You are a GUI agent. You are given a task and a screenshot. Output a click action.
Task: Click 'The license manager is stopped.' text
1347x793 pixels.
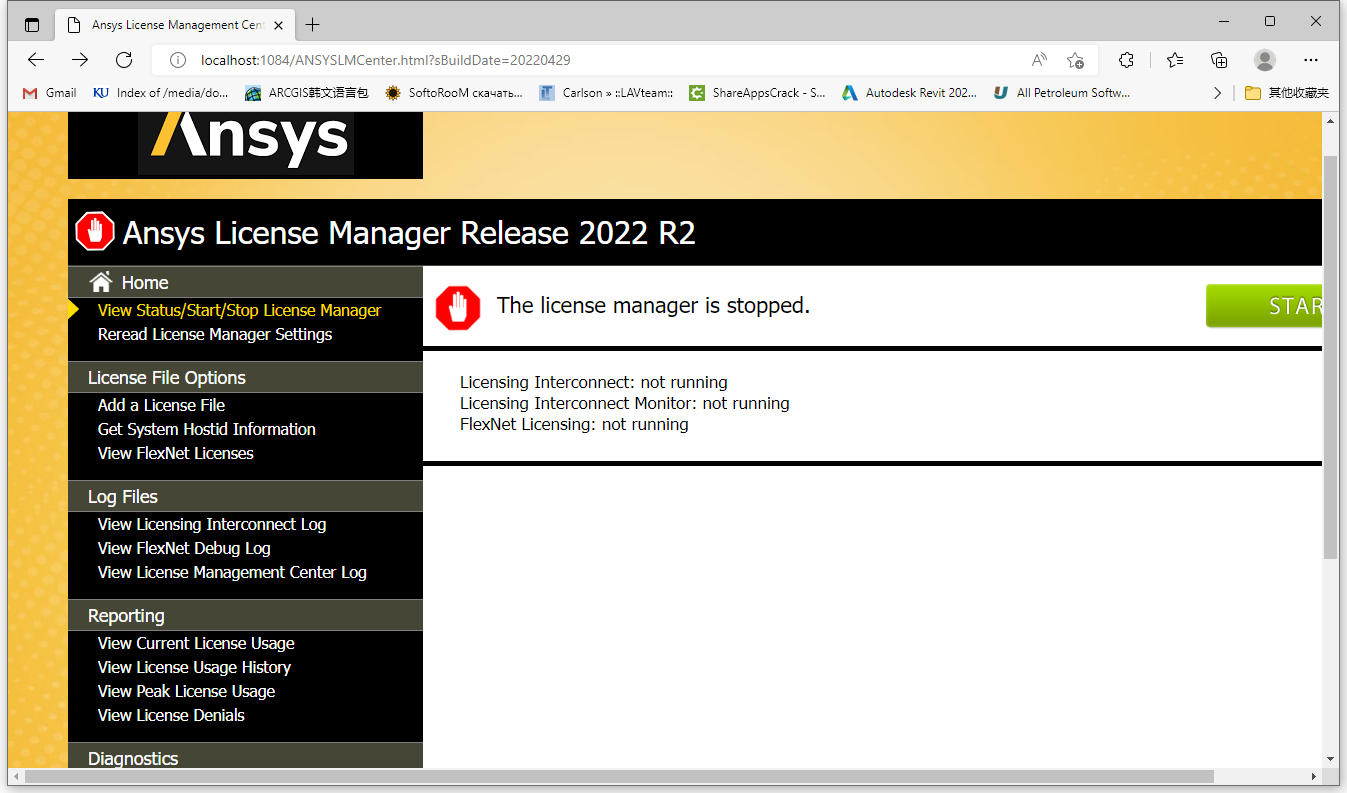click(653, 305)
